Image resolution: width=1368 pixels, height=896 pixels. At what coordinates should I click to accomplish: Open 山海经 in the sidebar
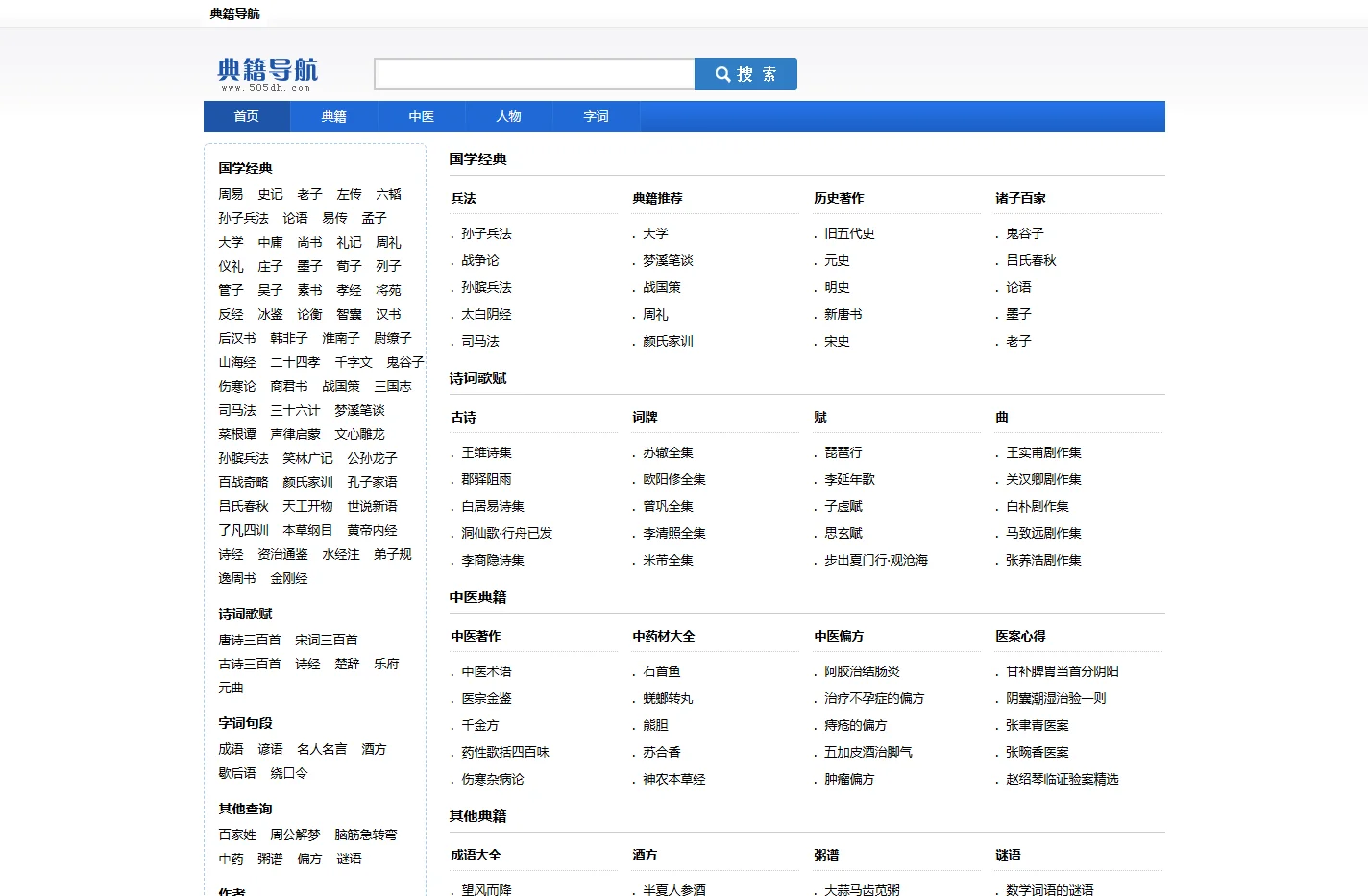coord(237,362)
